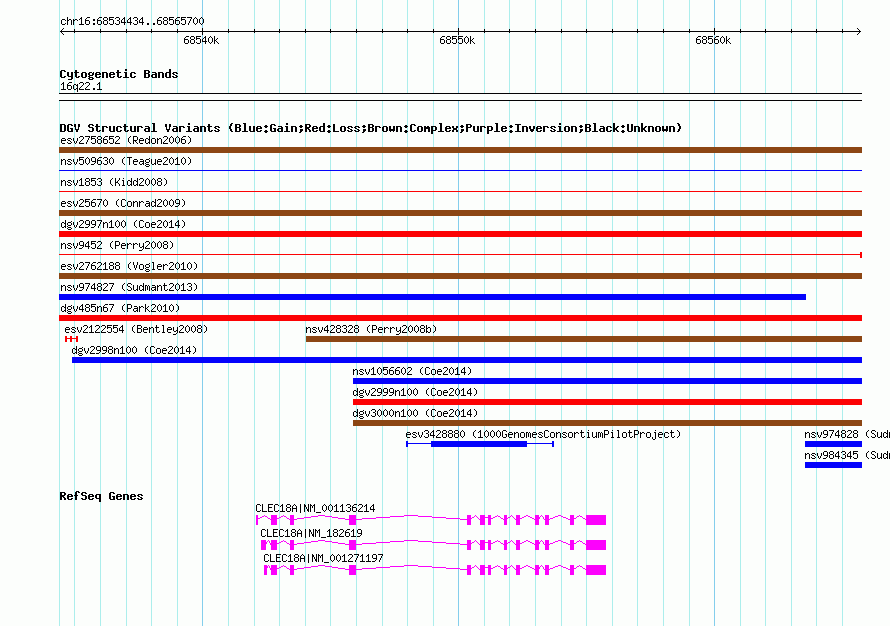890x626 pixels.
Task: Open transcript CLEC18A|NM_182619 label
Action: tap(311, 533)
